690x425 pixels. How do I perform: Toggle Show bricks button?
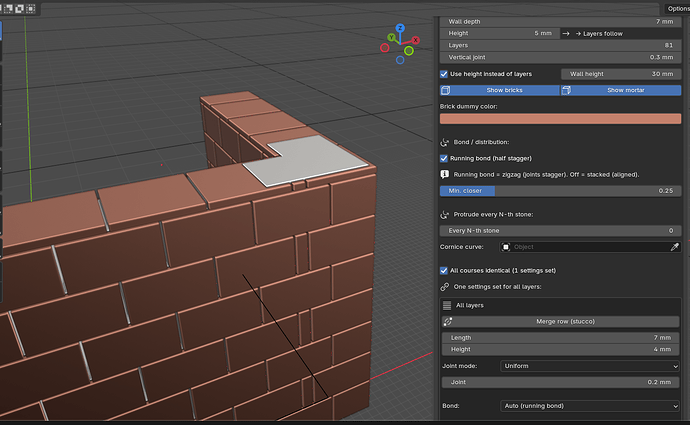coord(500,90)
